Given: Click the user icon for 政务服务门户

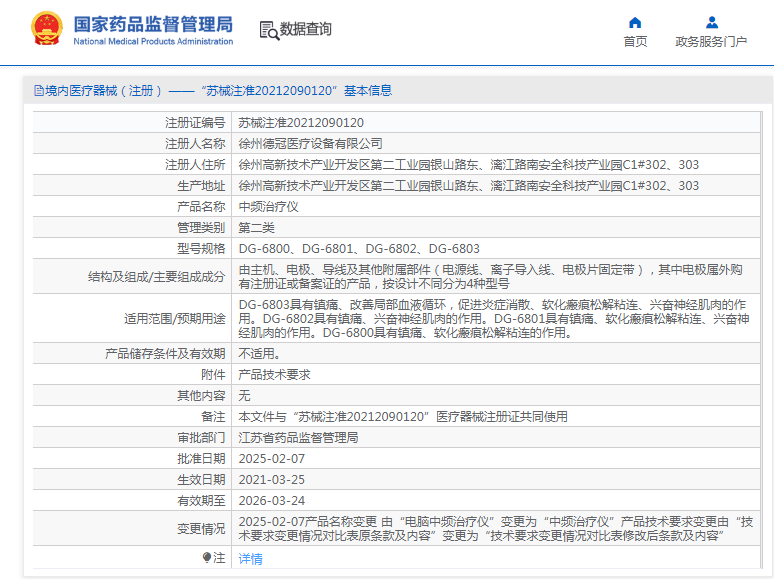Looking at the screenshot, I should coord(711,23).
